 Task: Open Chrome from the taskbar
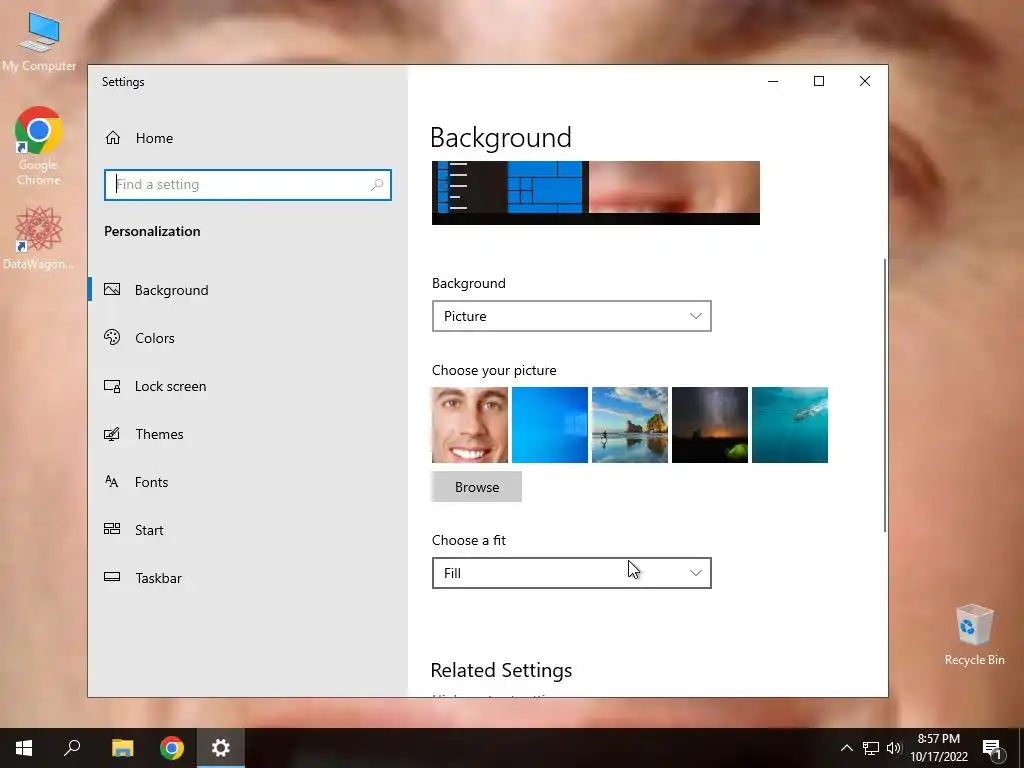click(172, 748)
